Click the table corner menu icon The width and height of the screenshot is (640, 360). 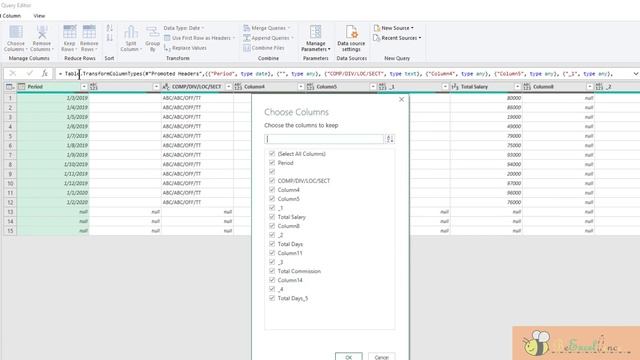coord(10,87)
